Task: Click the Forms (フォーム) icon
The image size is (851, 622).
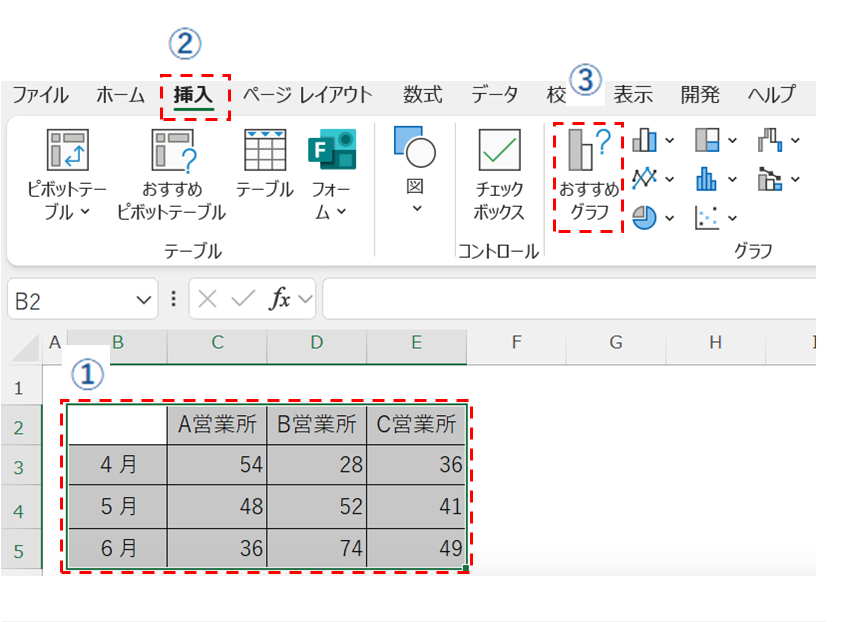Action: [331, 151]
